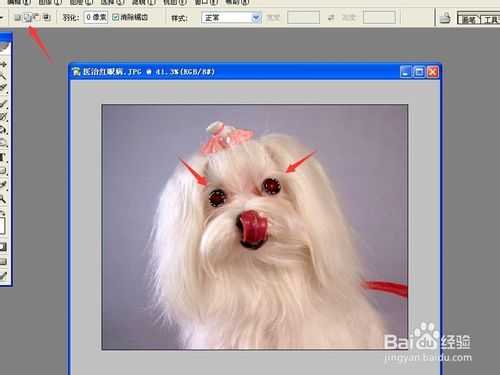Click the dog's right red eye in image
The image size is (500, 375).
tap(271, 186)
